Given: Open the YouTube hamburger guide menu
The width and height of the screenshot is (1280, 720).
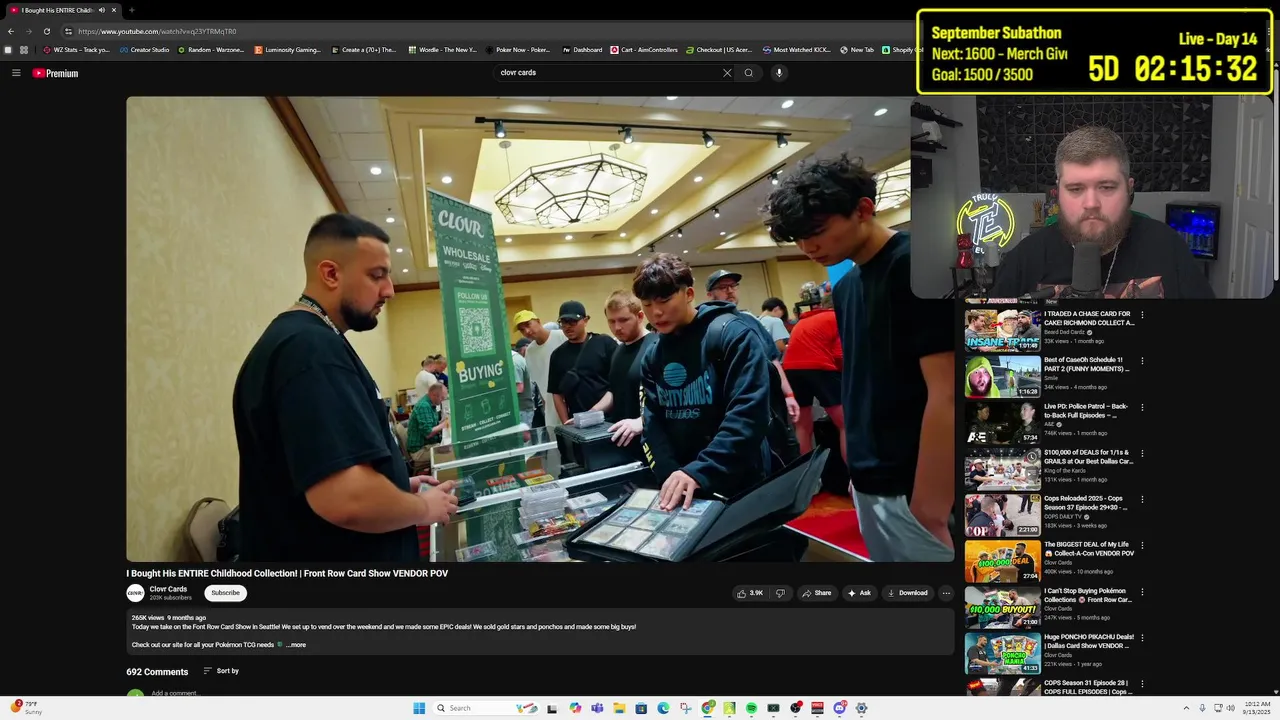Looking at the screenshot, I should [x=16, y=73].
